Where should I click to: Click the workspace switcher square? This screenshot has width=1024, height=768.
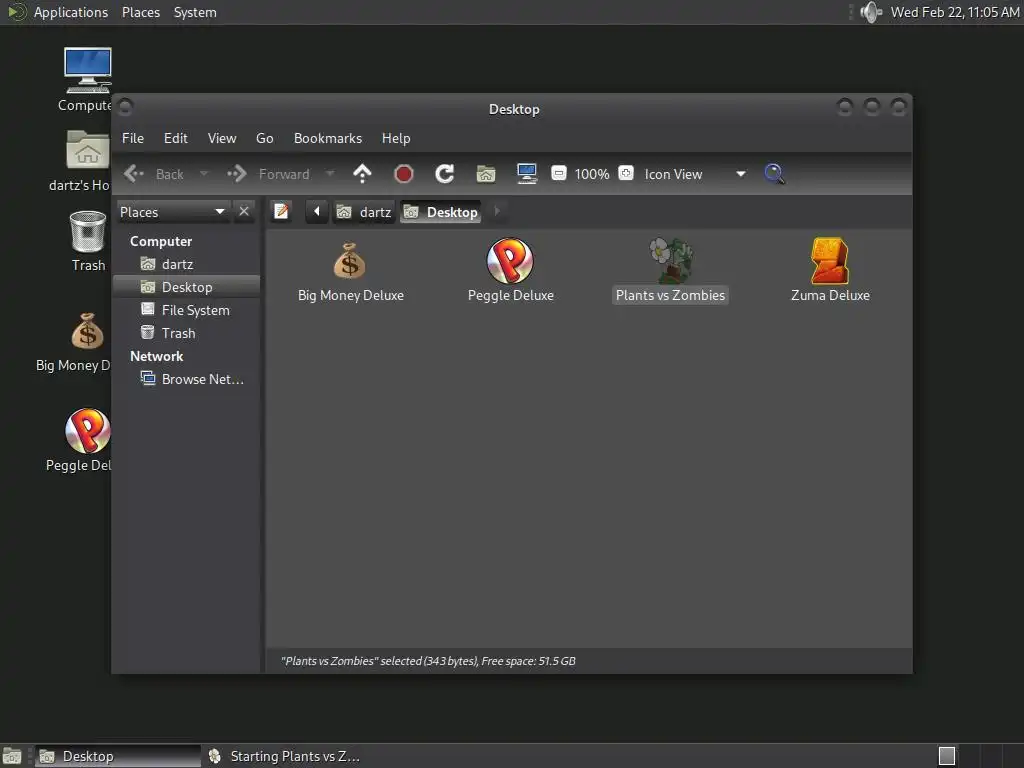(x=946, y=756)
